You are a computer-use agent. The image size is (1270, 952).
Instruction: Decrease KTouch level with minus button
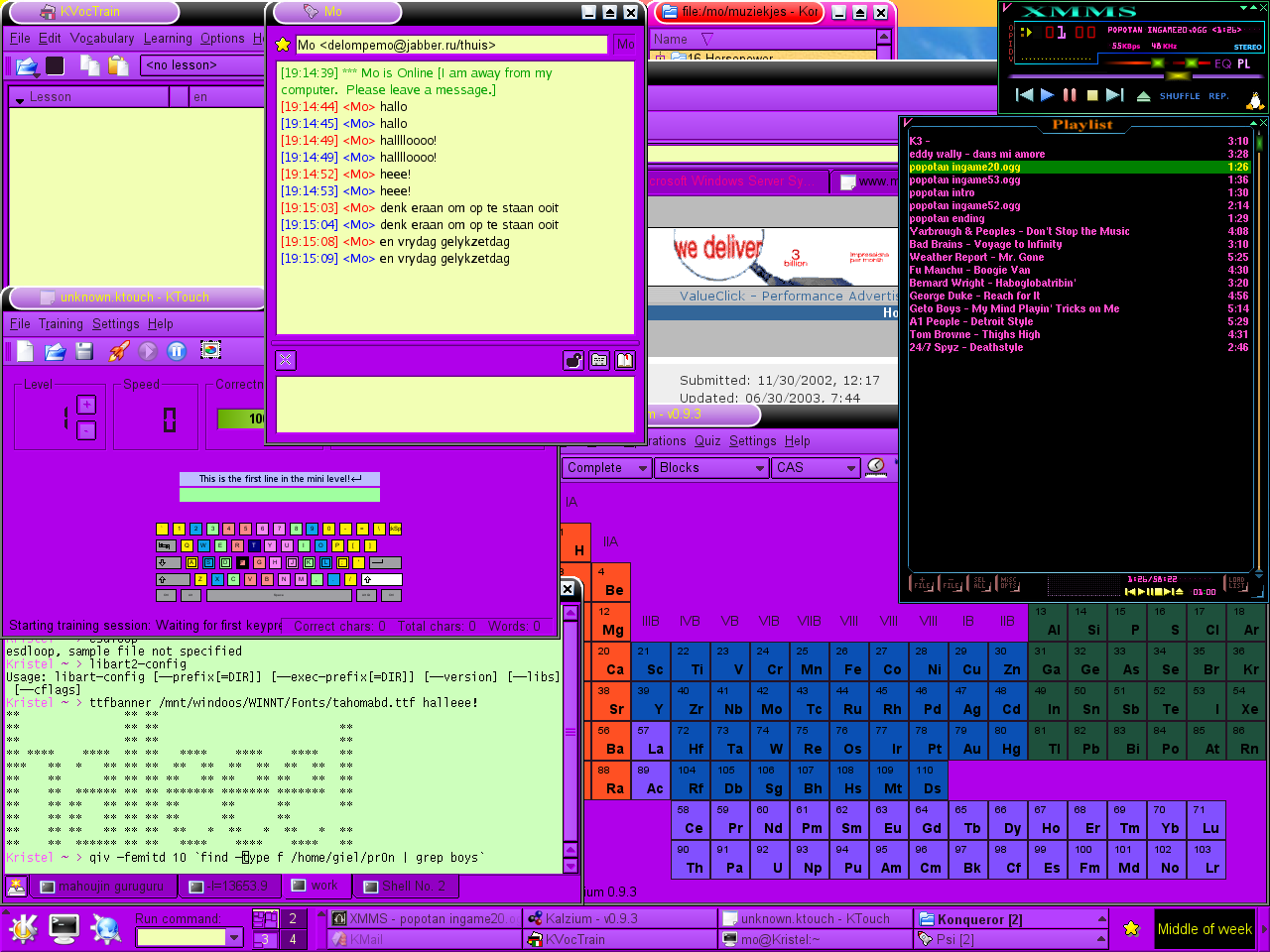tap(86, 430)
